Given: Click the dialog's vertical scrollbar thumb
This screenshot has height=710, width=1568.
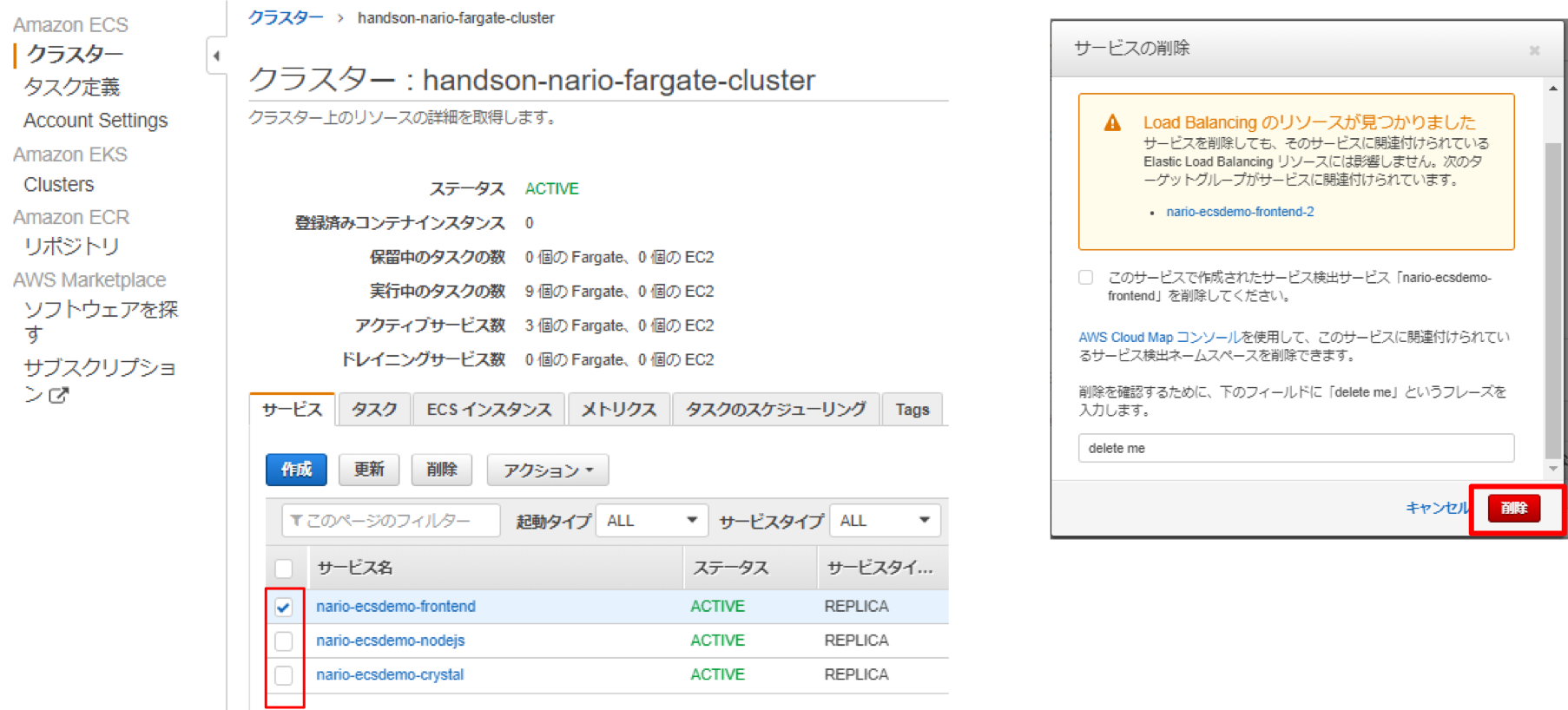Looking at the screenshot, I should click(x=1552, y=299).
